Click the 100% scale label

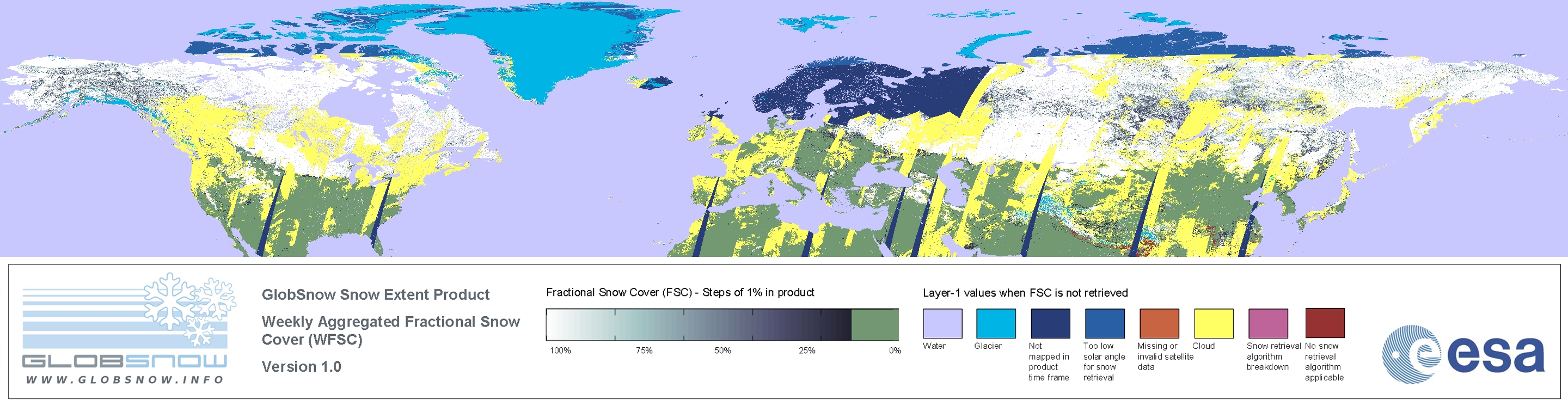point(561,350)
